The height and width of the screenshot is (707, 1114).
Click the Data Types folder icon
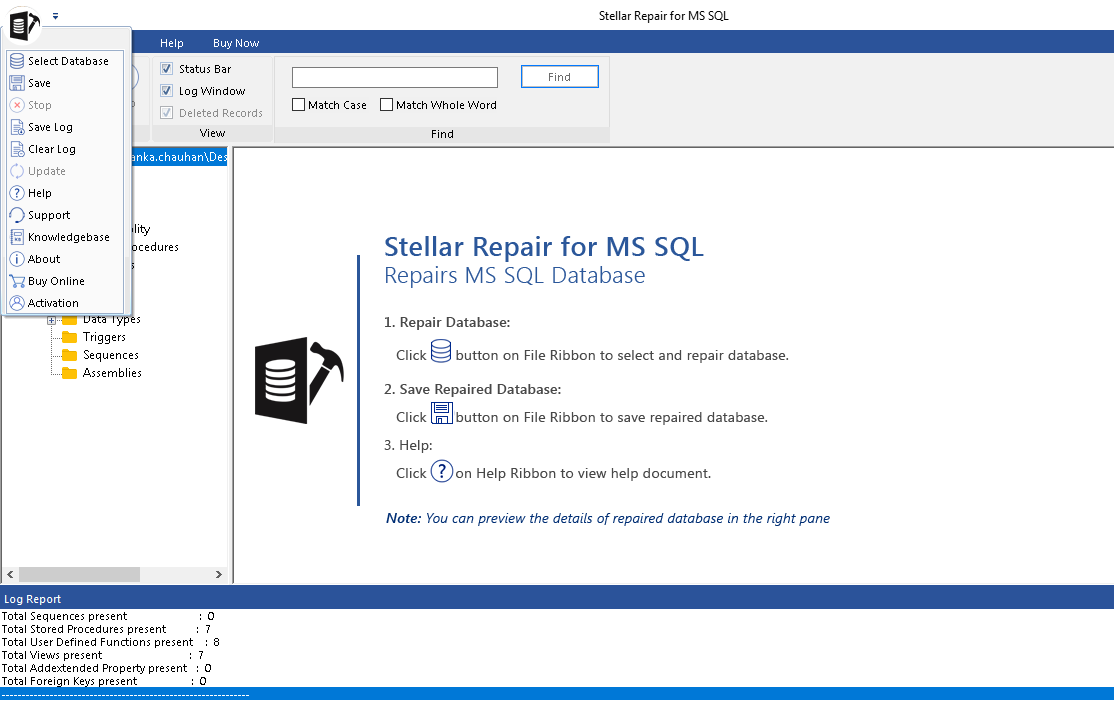[x=70, y=320]
